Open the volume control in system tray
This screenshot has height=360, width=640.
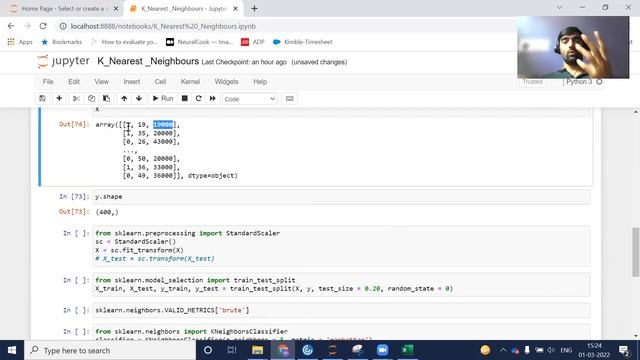(551, 350)
